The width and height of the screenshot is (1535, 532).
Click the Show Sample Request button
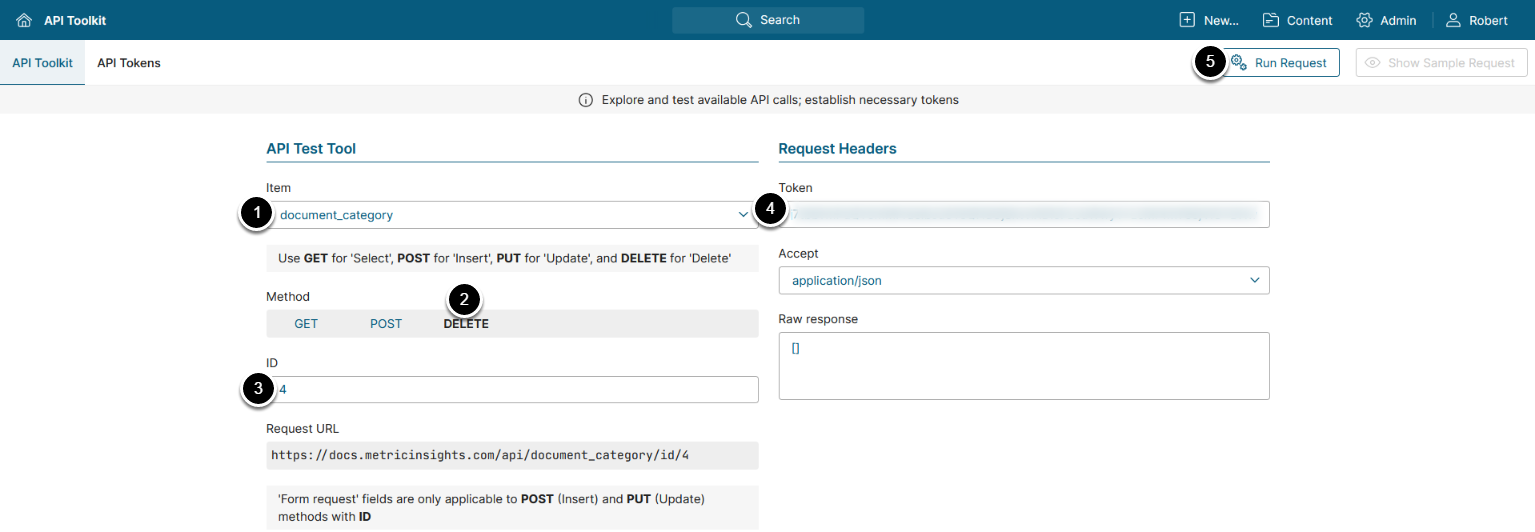[1441, 63]
